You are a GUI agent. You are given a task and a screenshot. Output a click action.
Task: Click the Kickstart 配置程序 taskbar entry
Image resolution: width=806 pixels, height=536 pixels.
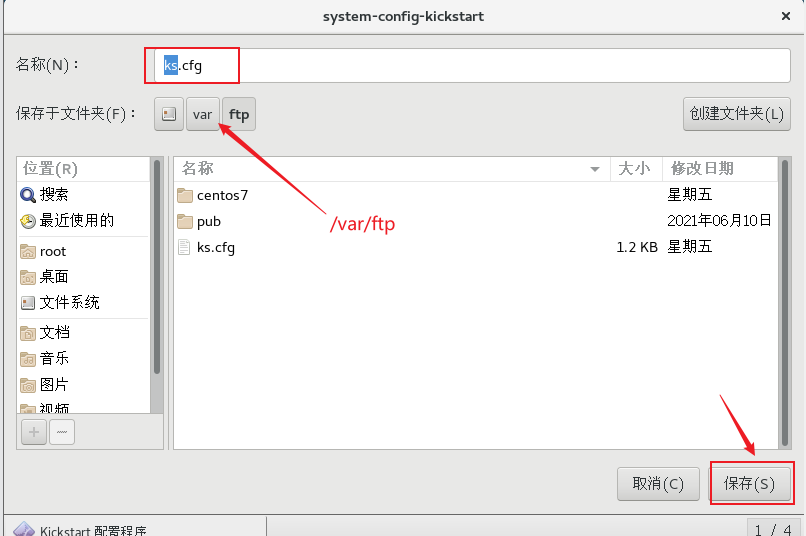pos(135,527)
